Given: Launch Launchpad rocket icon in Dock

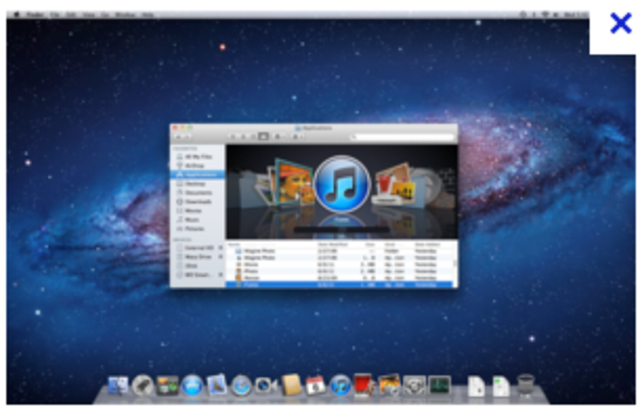Looking at the screenshot, I should coord(142,385).
